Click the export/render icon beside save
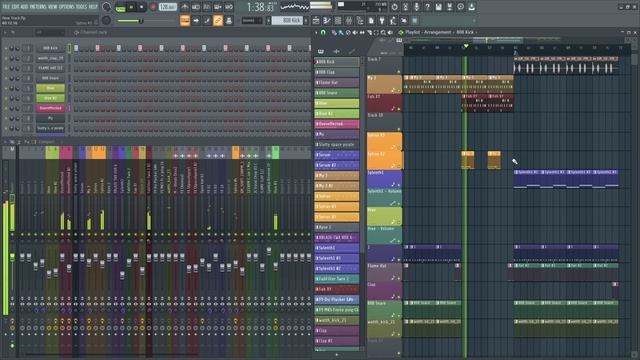 click(x=449, y=7)
